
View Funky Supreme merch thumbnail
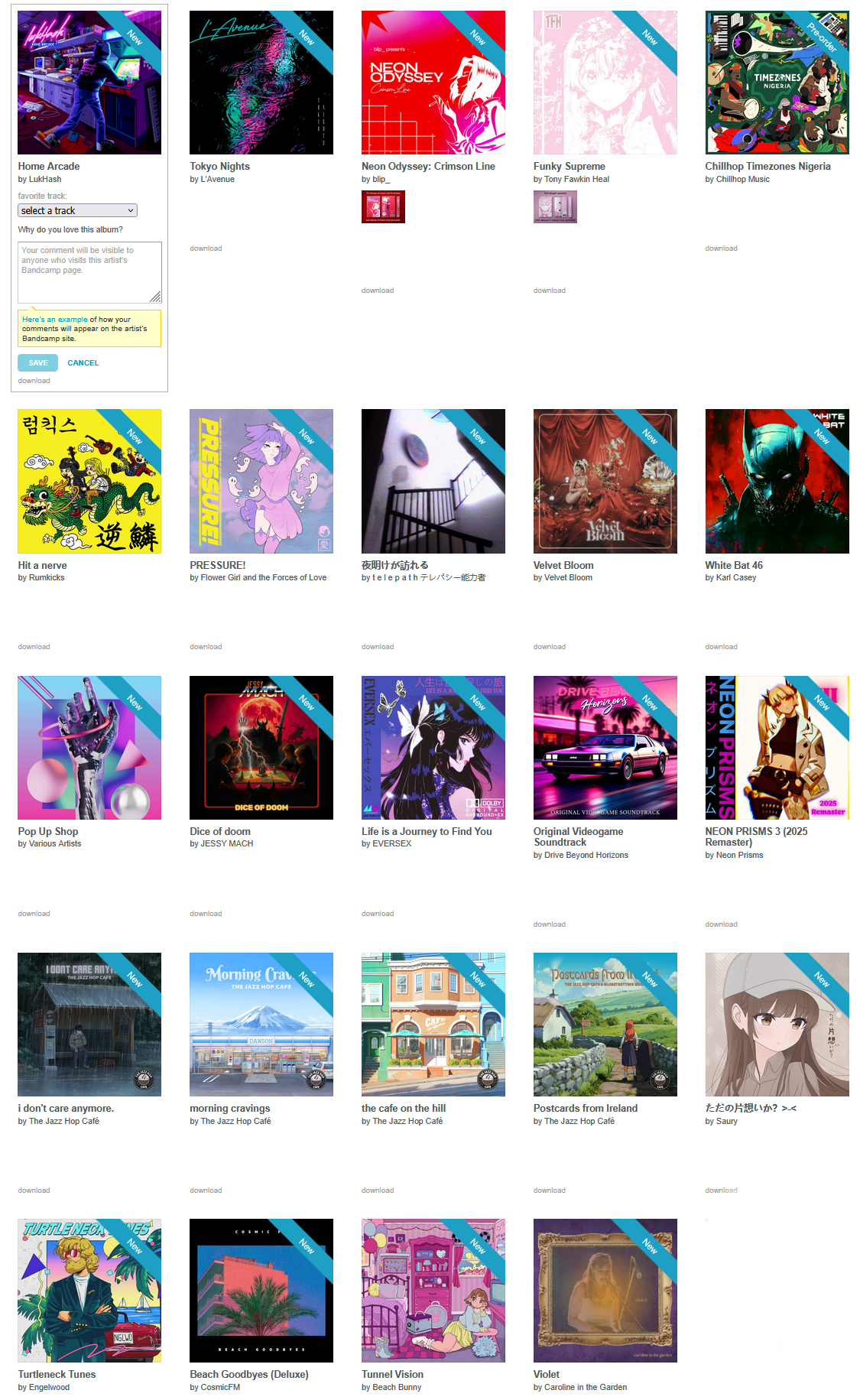coord(555,206)
